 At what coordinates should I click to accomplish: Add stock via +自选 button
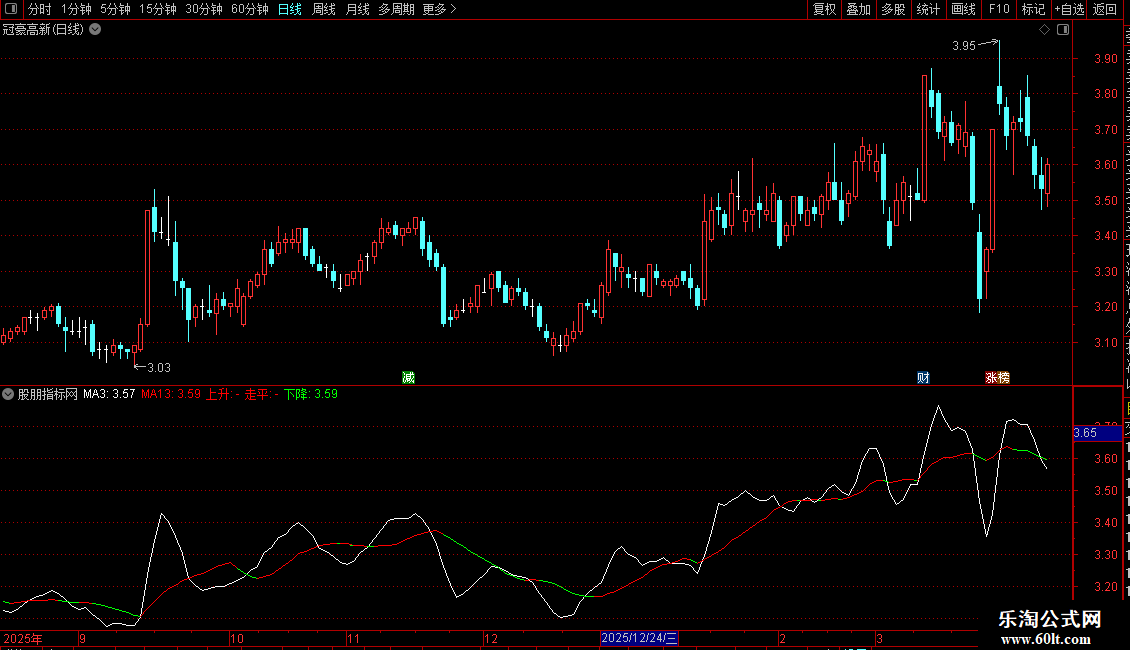click(1069, 9)
